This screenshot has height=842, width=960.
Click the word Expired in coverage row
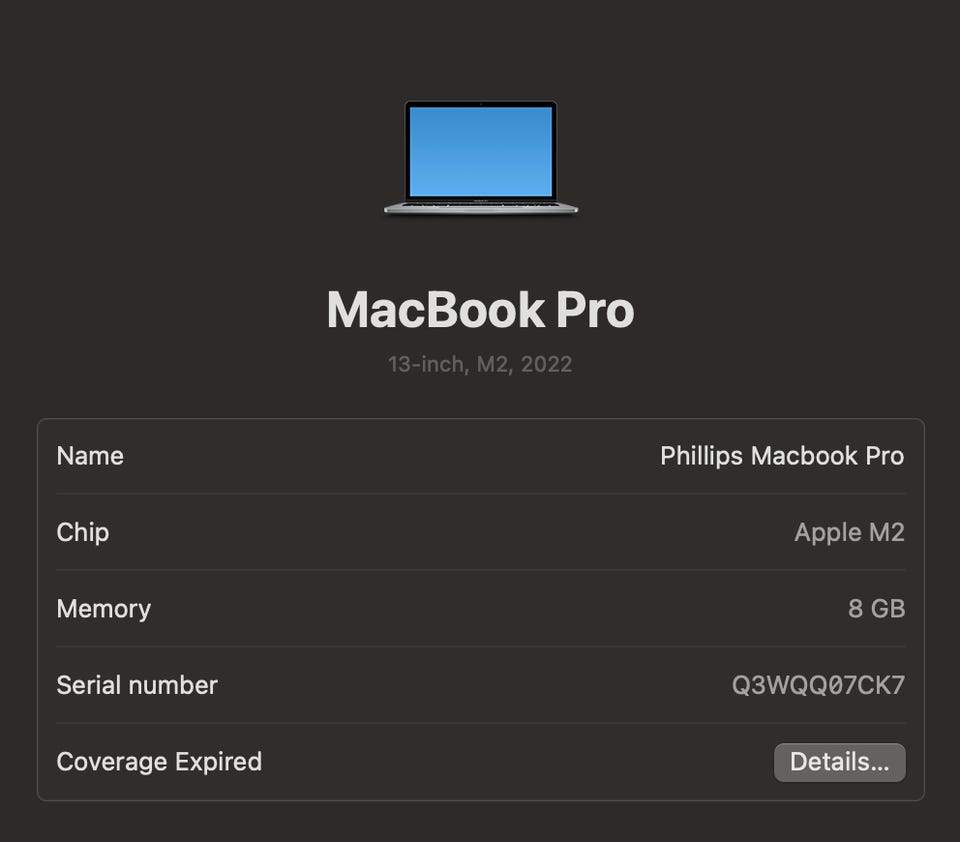[219, 762]
